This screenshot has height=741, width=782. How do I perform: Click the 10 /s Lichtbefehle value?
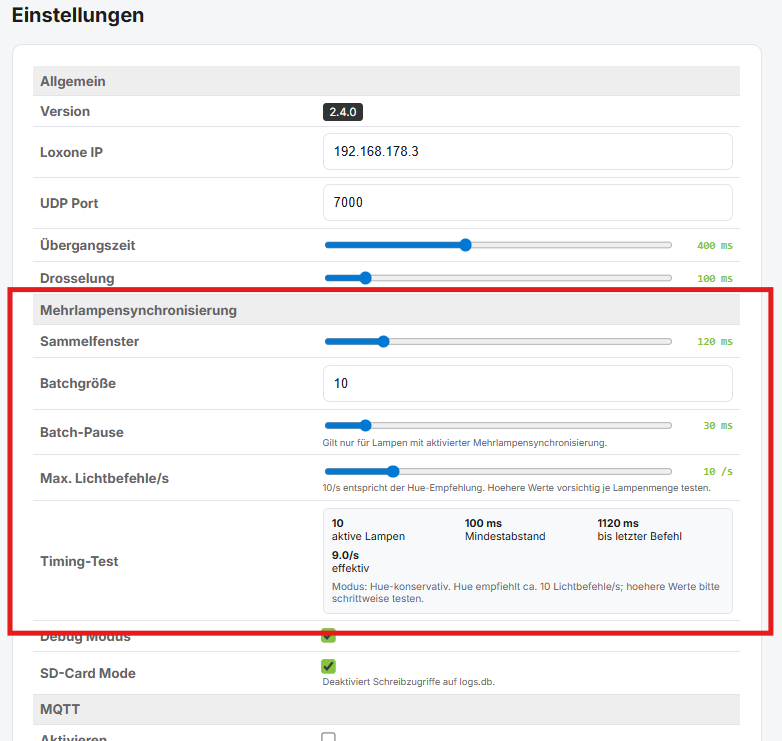point(718,471)
